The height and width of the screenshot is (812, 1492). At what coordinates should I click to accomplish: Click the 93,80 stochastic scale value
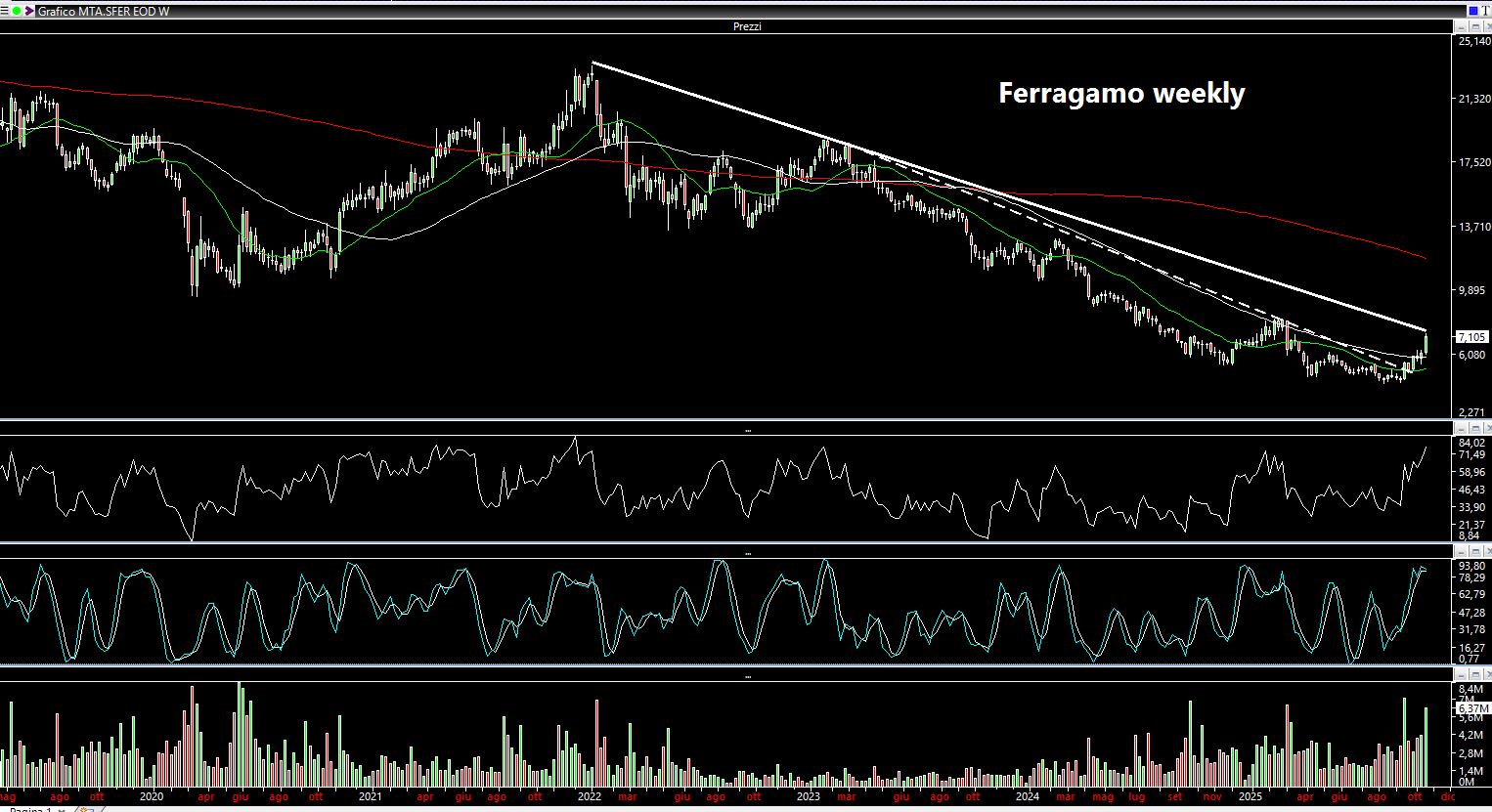point(1471,566)
